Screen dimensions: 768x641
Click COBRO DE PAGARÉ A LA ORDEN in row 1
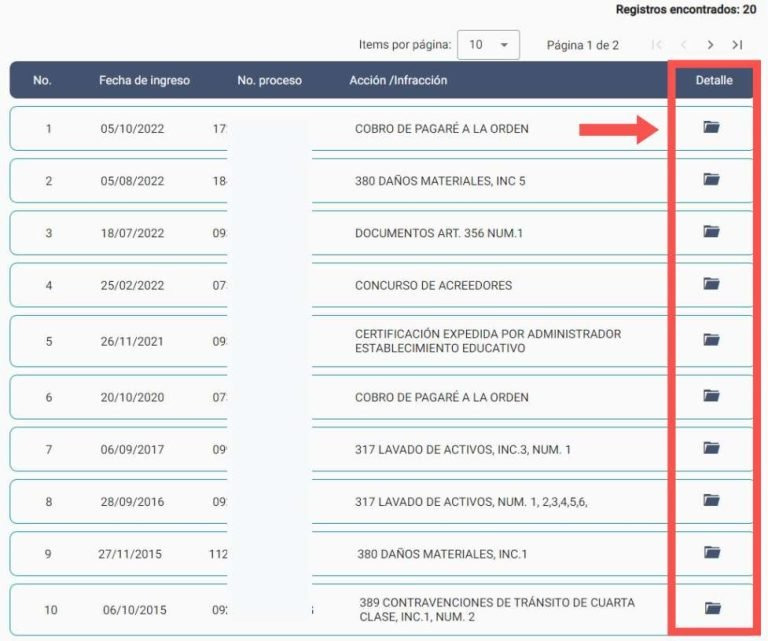(x=442, y=129)
